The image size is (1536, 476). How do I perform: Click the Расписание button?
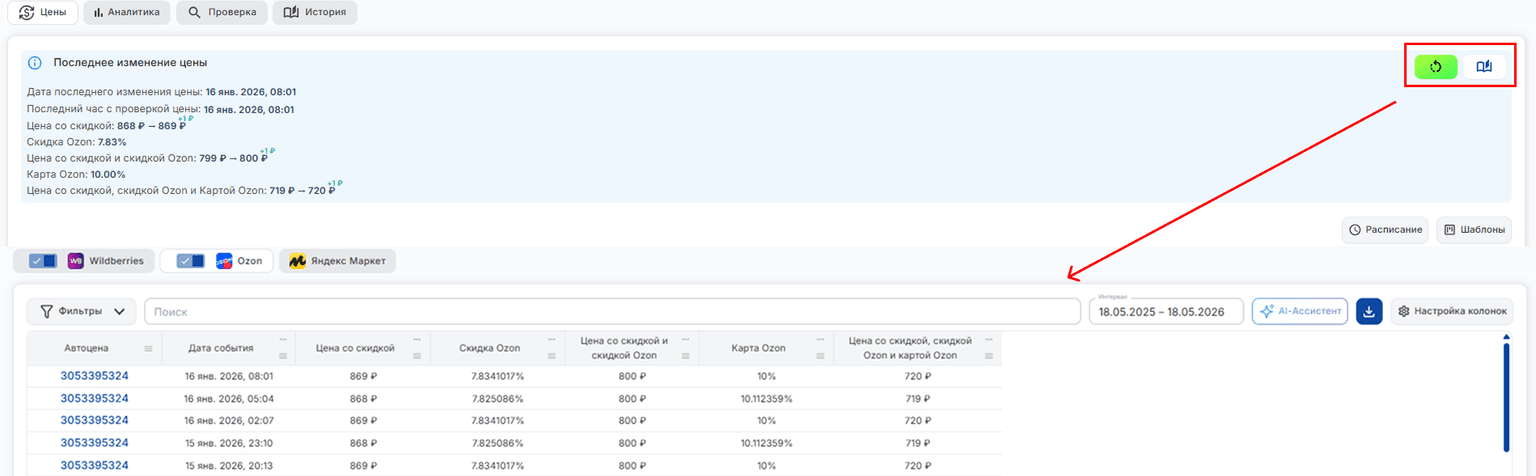point(1386,230)
